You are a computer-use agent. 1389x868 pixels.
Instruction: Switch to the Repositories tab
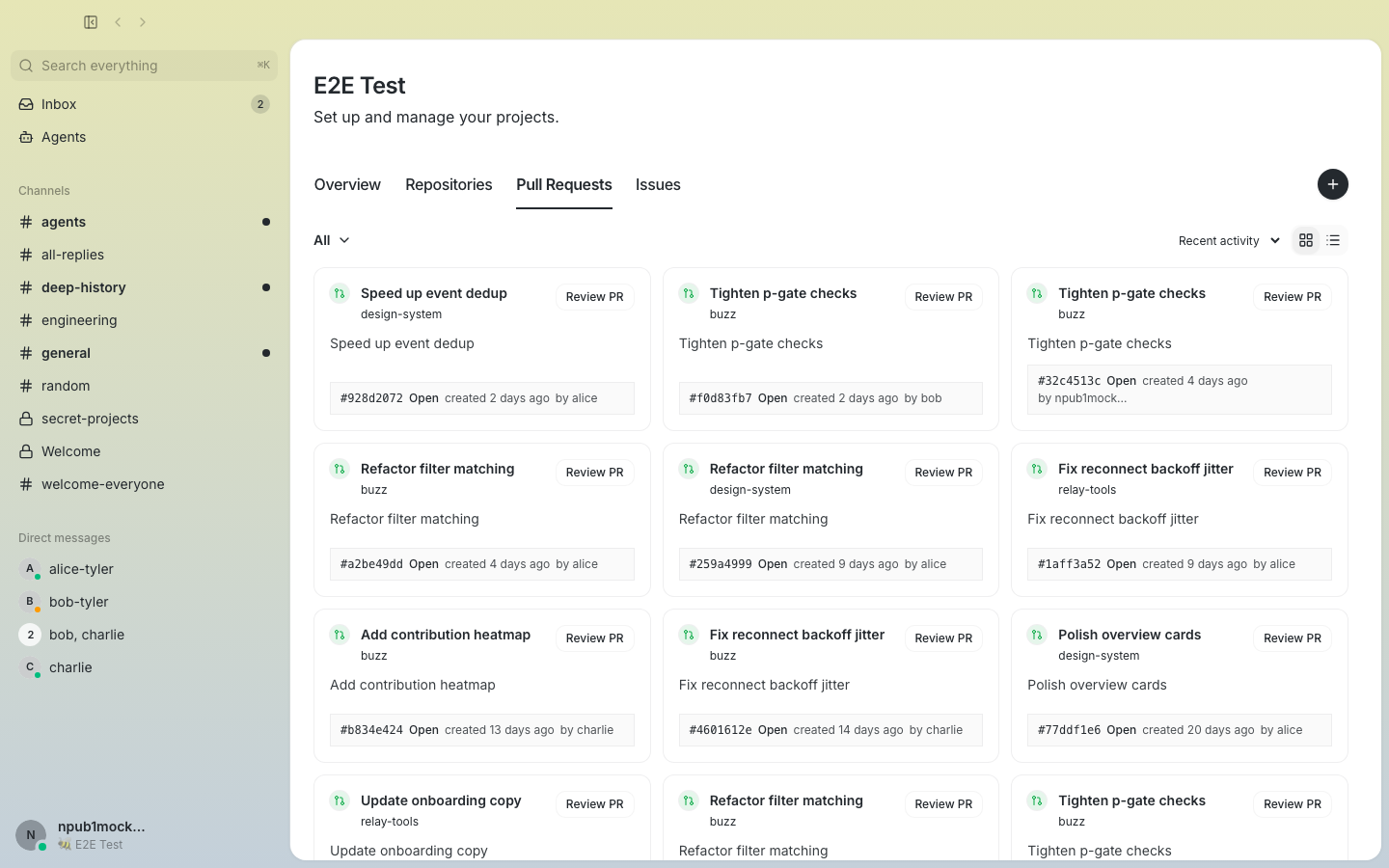pos(449,184)
